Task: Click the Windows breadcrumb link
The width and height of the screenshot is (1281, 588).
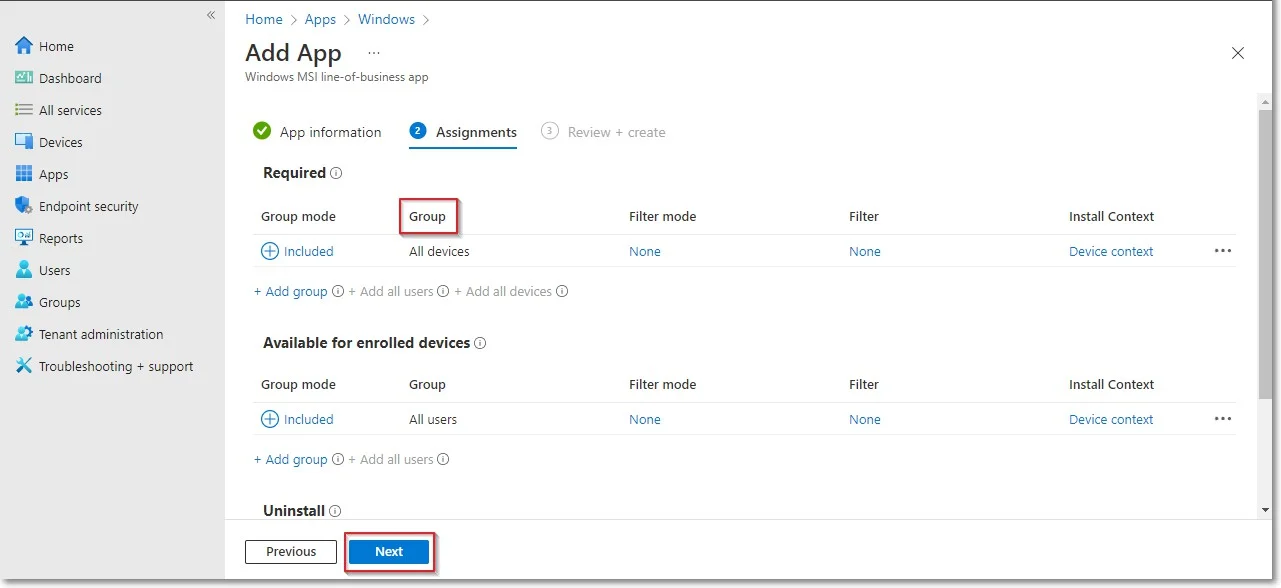Action: coord(387,19)
